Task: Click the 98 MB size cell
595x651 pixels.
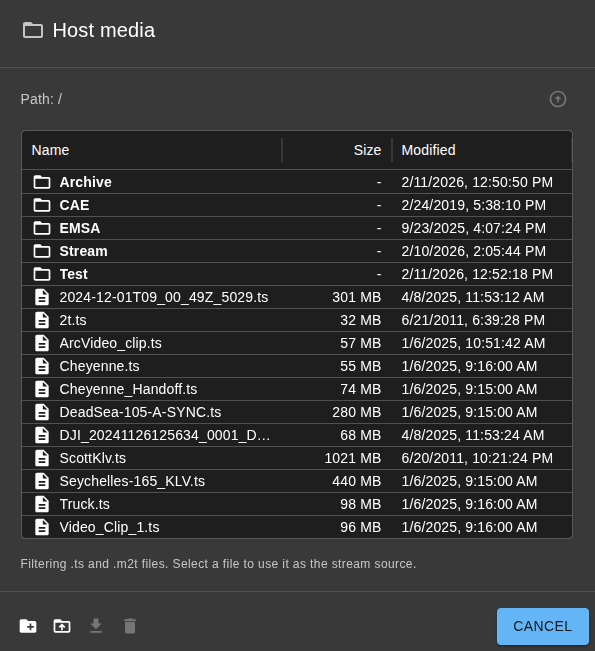Action: point(360,504)
